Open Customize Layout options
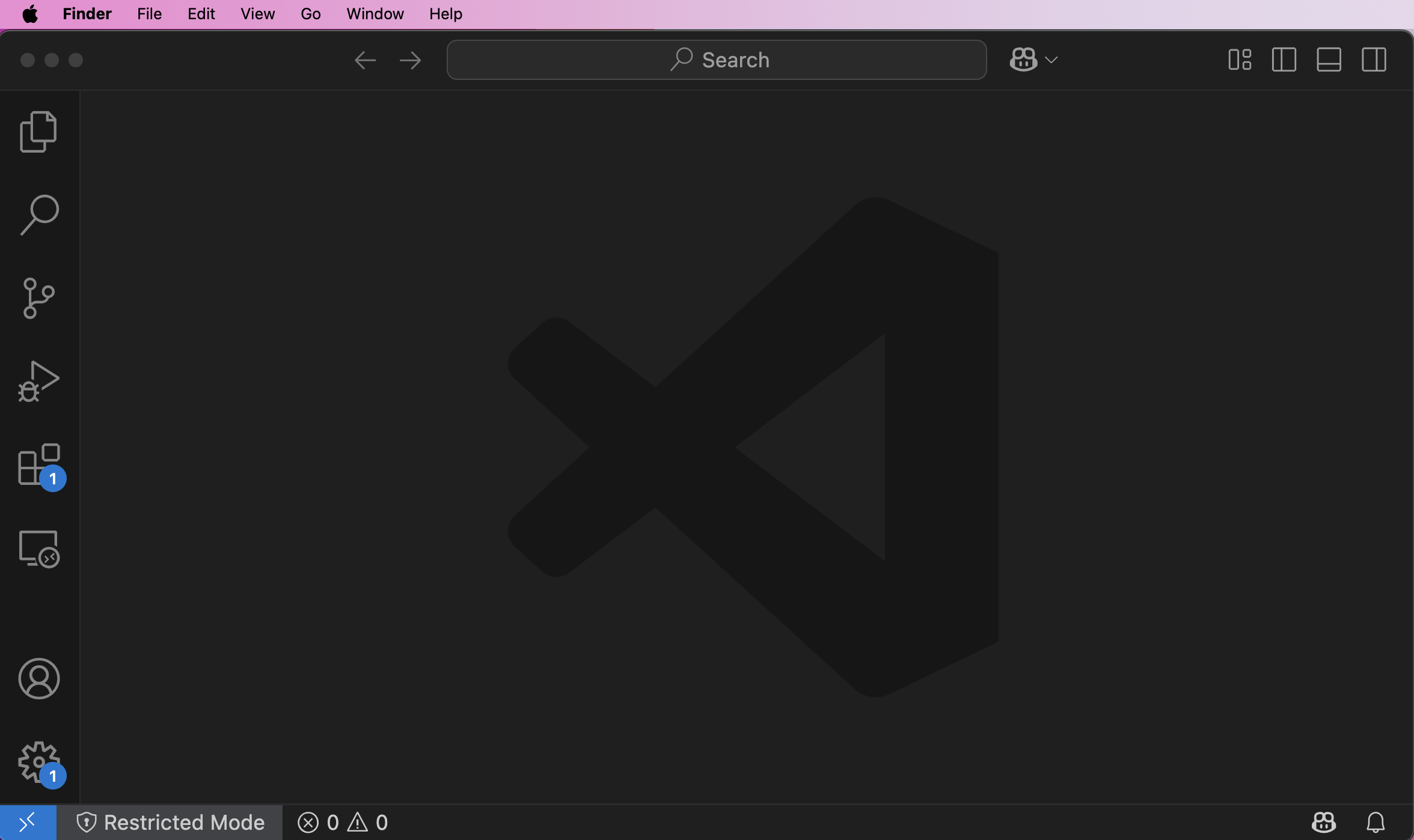Viewport: 1414px width, 840px height. [x=1240, y=60]
